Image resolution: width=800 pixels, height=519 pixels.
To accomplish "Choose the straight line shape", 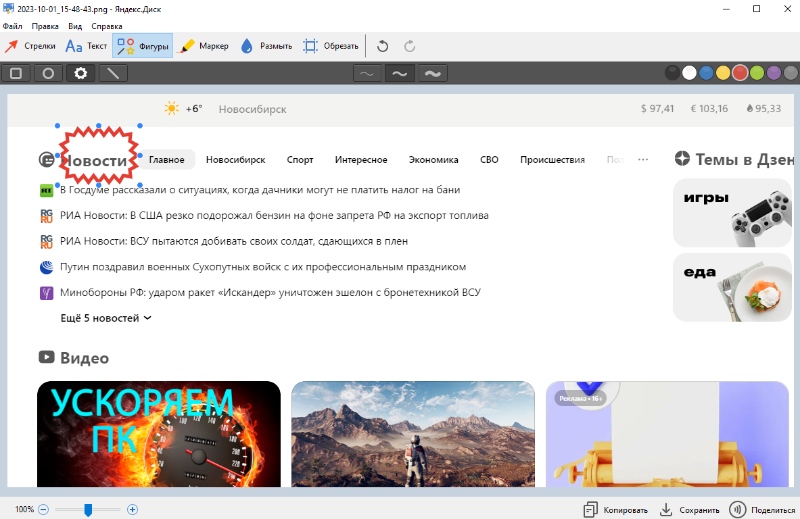I will click(113, 73).
